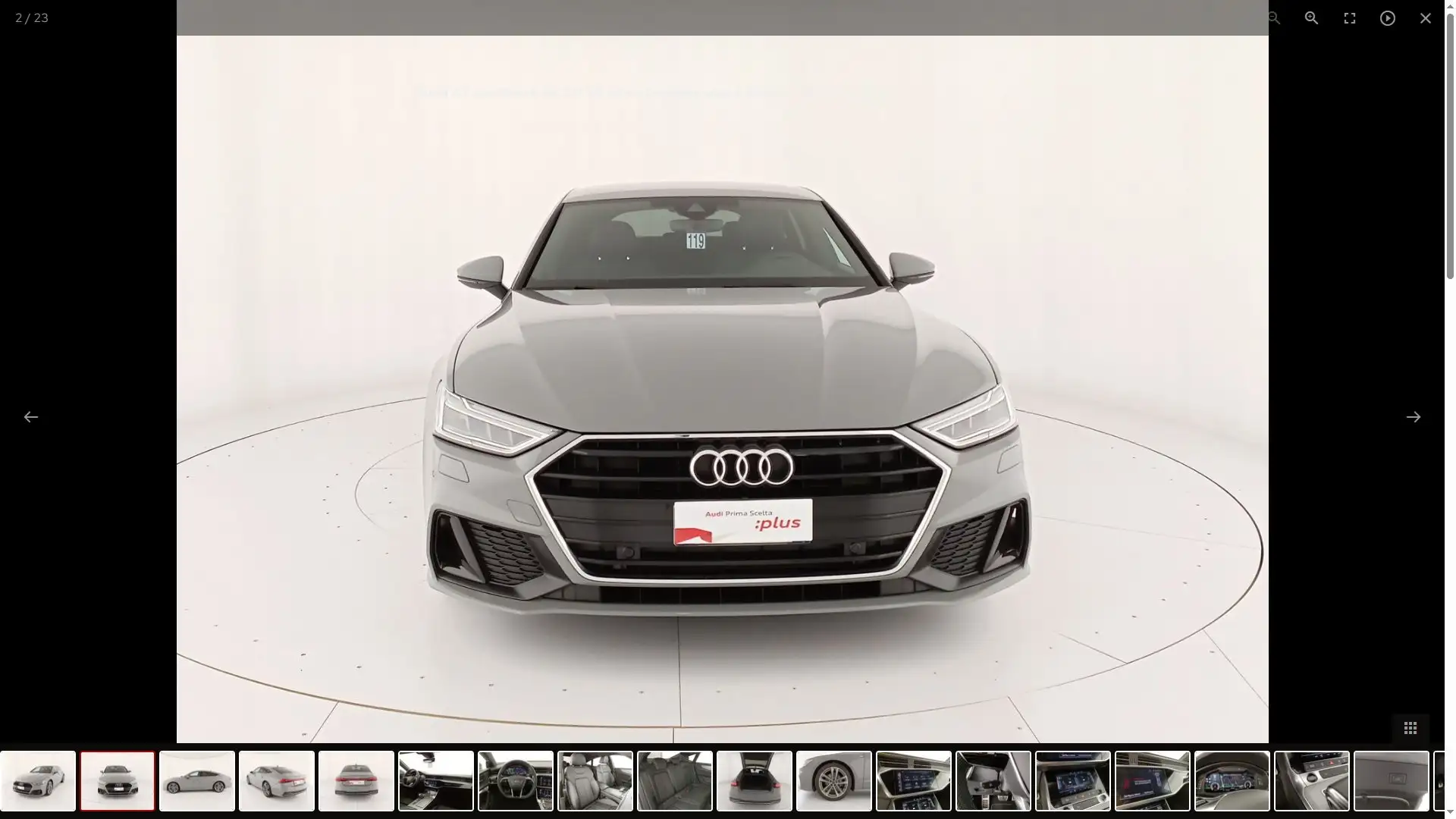Open the digital instrument cluster thumbnail
Viewport: 1456px width, 819px height.
pyautogui.click(x=1232, y=781)
